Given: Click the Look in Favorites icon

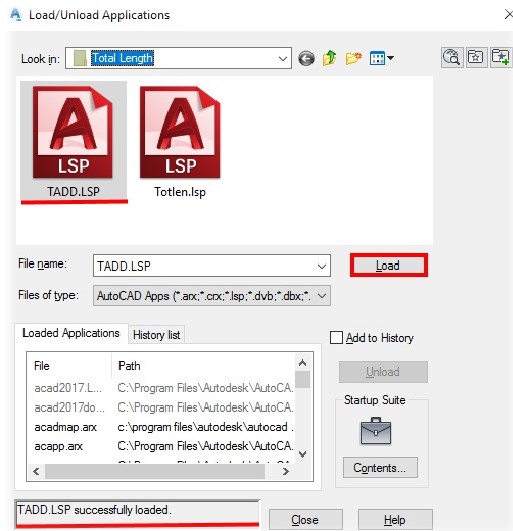Looking at the screenshot, I should coord(476,57).
